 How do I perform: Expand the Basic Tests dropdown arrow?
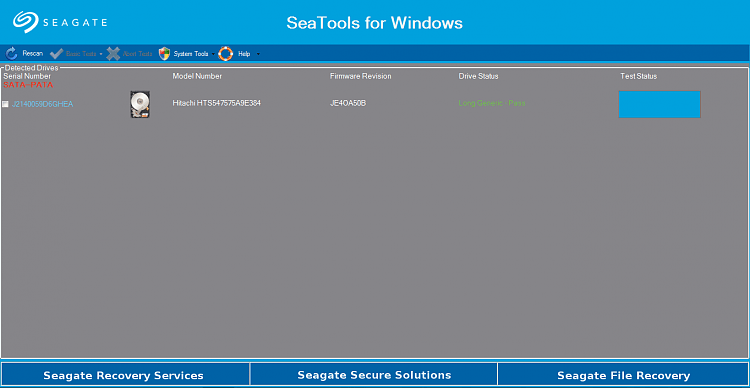101,54
